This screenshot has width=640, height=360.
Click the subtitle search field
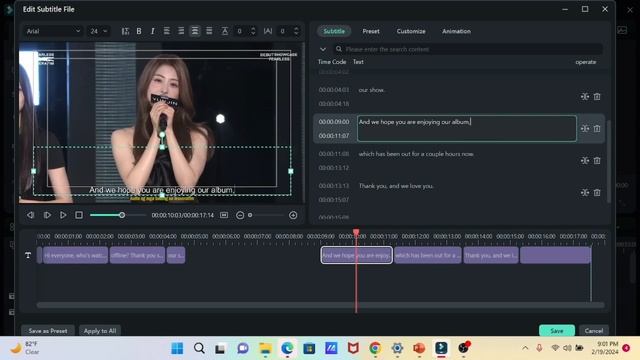468,49
